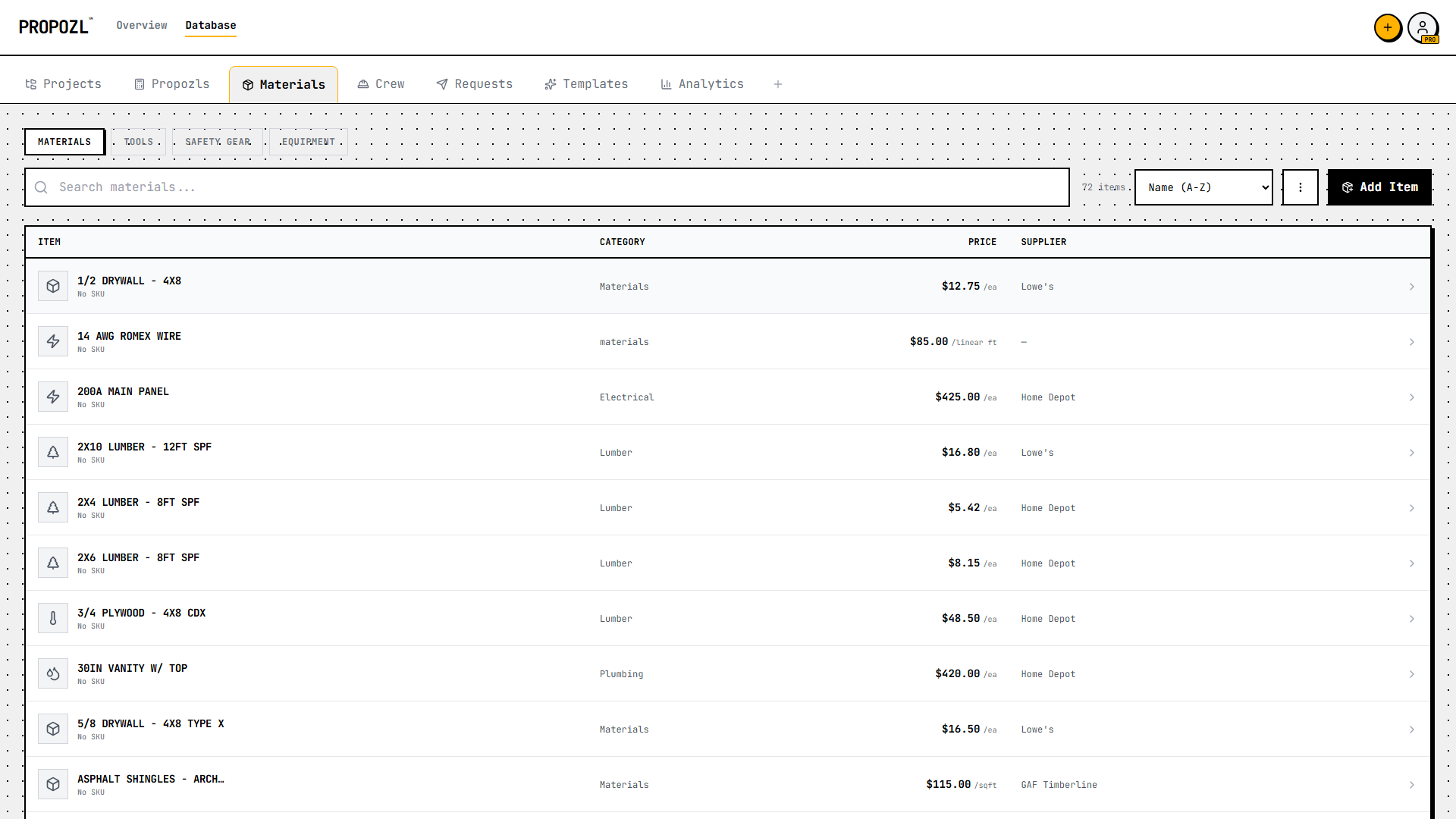This screenshot has width=1456, height=819.
Task: Select the Safety Gear filter
Action: 218,142
